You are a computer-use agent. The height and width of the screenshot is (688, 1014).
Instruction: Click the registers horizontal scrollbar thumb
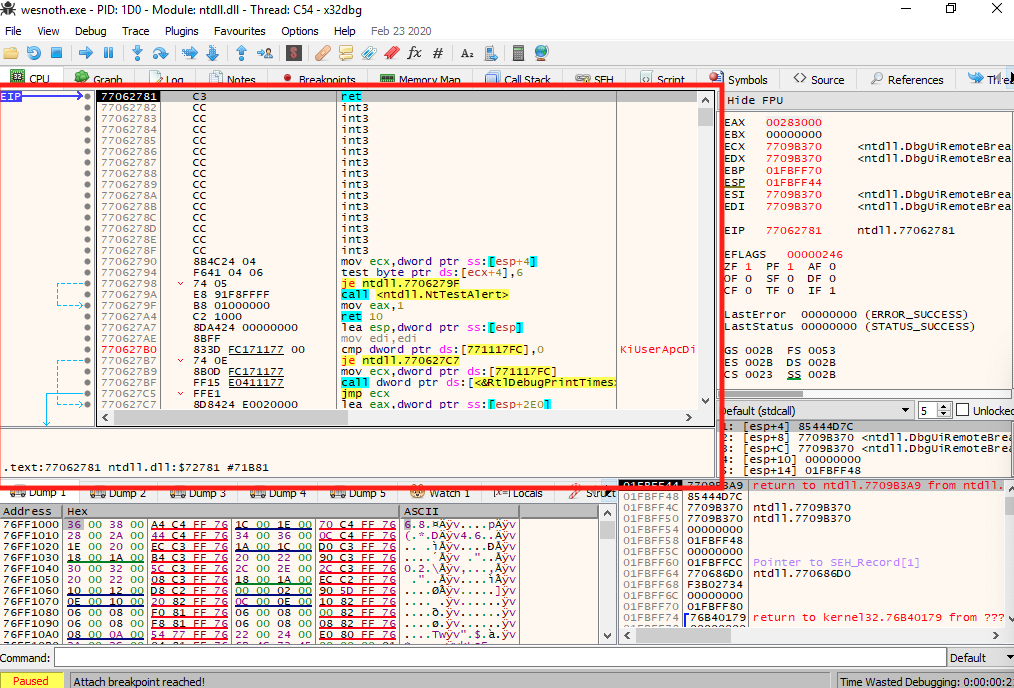click(x=761, y=394)
